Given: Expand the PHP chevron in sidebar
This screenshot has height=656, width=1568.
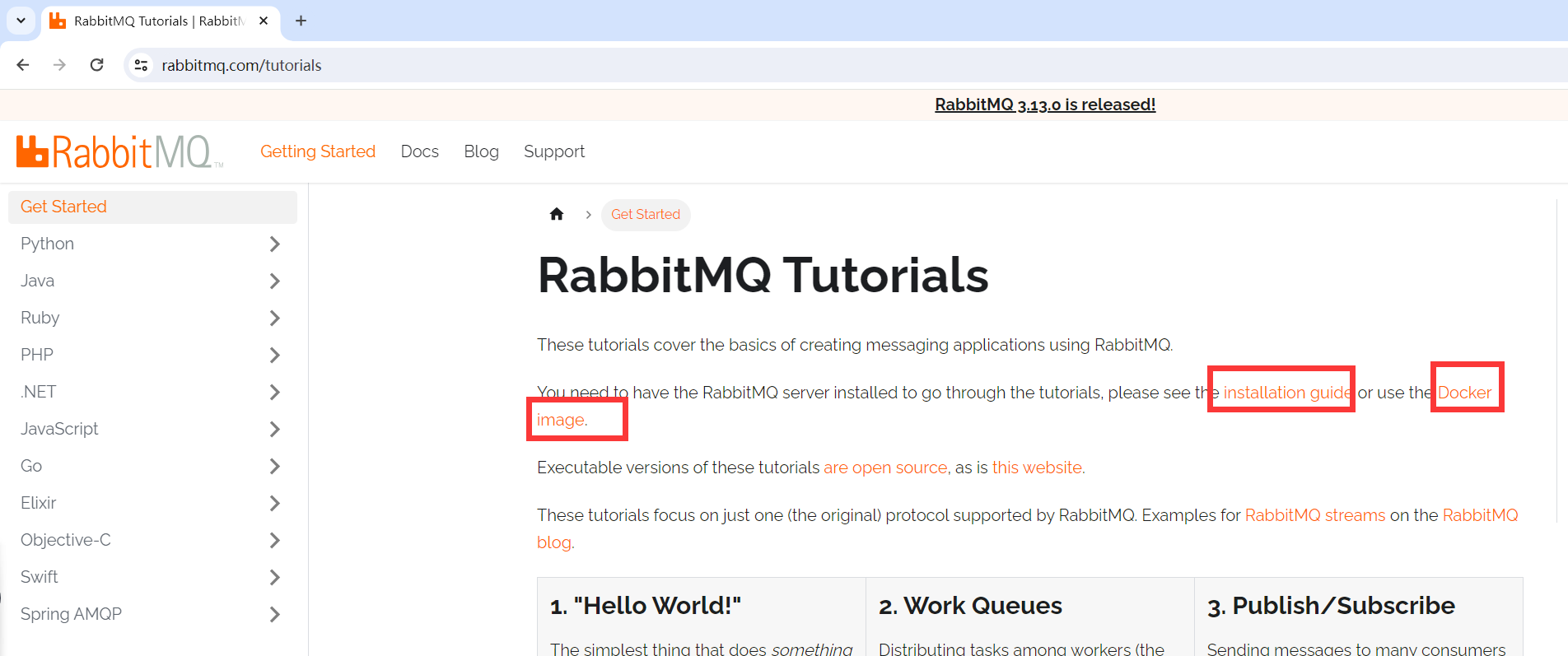Looking at the screenshot, I should coord(275,355).
